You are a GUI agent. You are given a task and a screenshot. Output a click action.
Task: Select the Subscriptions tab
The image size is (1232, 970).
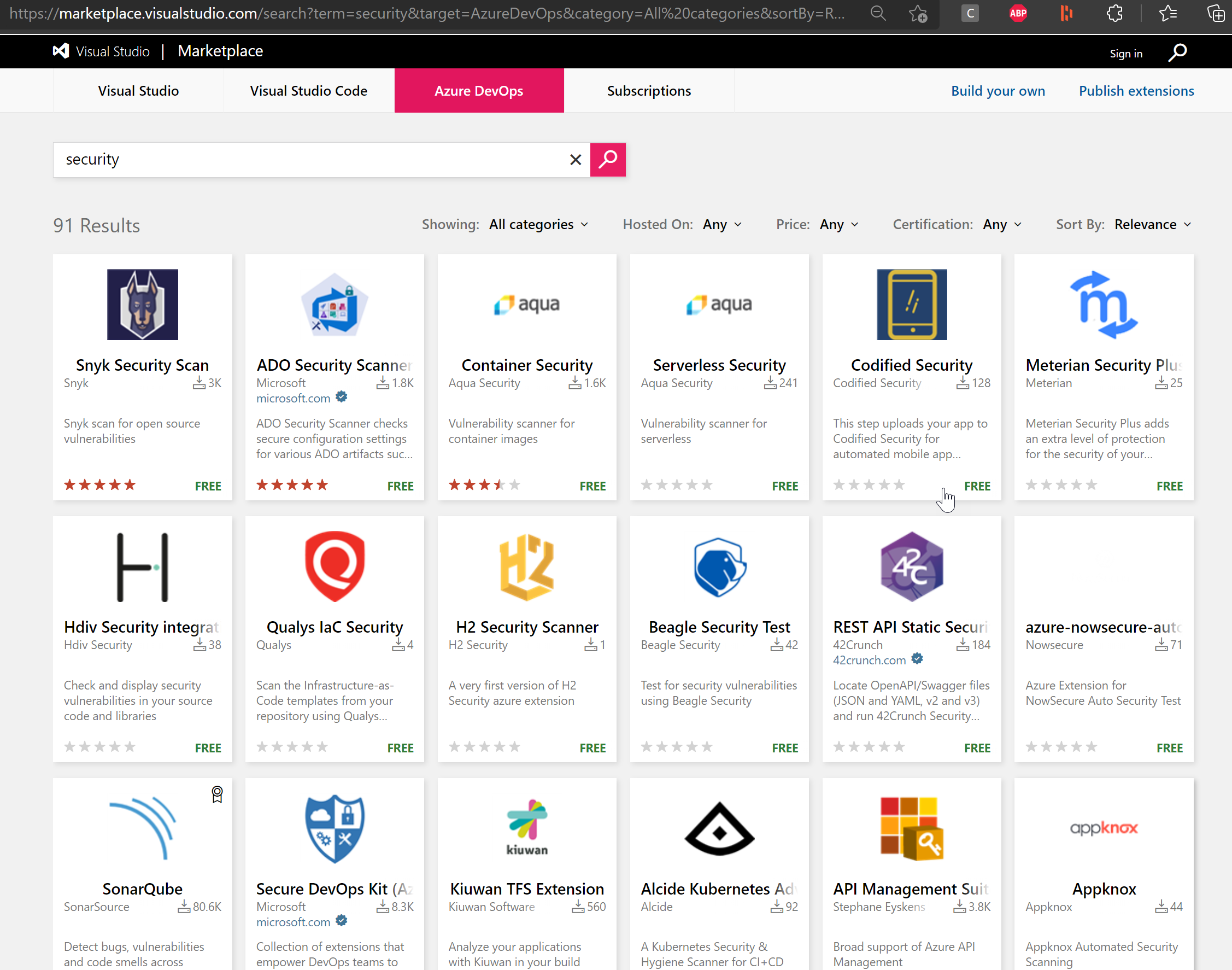pyautogui.click(x=648, y=91)
